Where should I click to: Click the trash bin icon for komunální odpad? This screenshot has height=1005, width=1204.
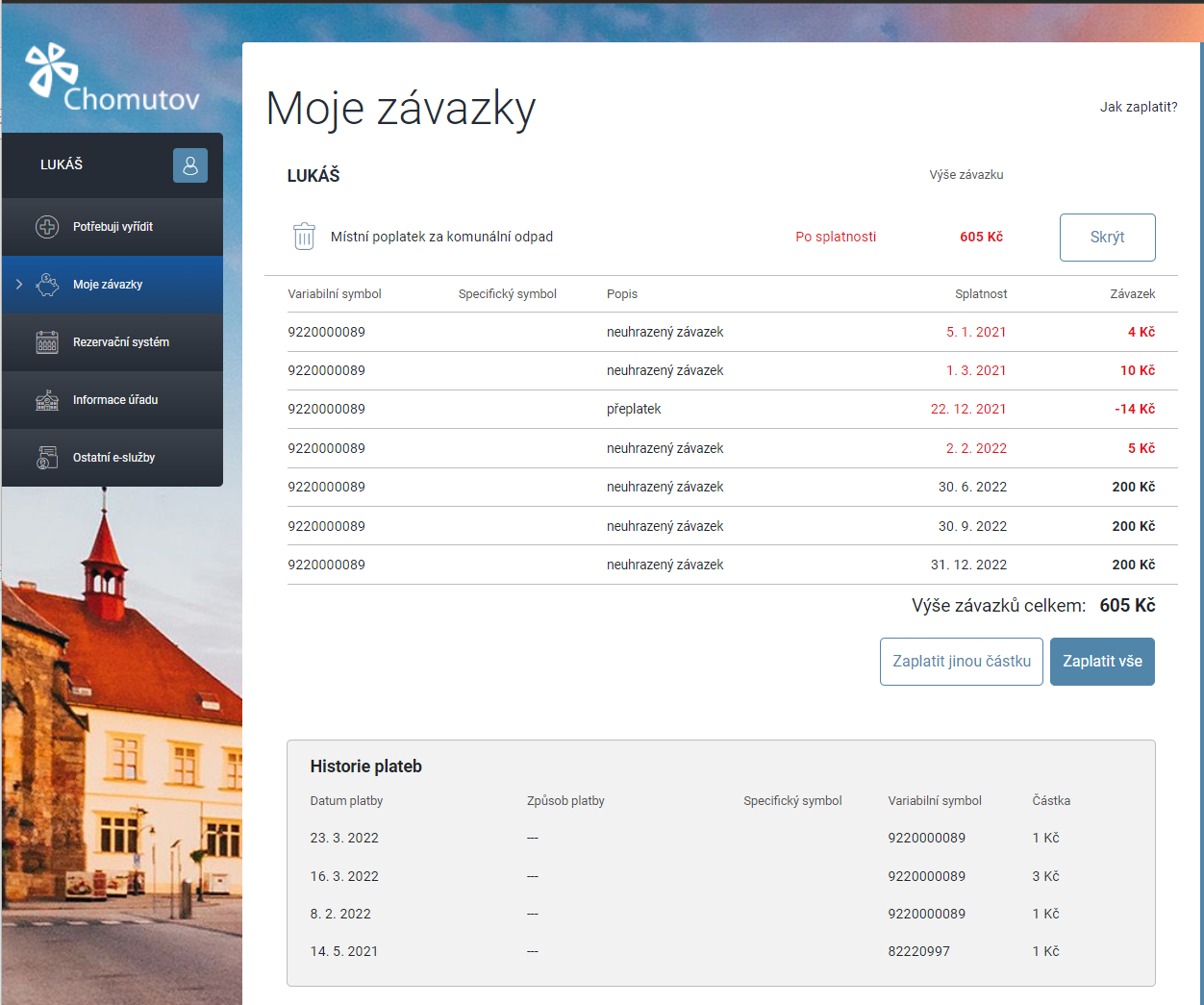(x=304, y=237)
